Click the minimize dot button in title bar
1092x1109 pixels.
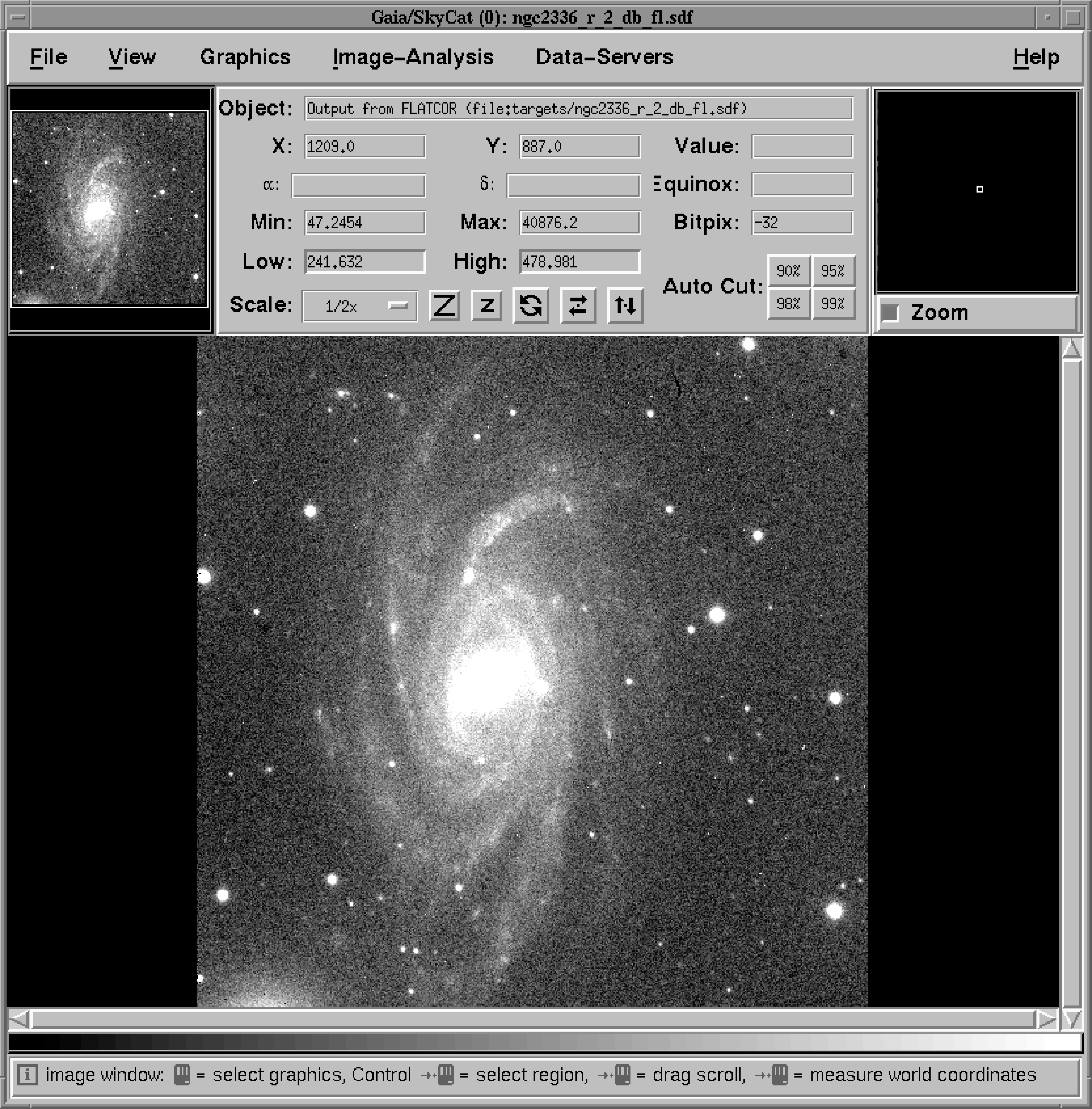(1047, 17)
